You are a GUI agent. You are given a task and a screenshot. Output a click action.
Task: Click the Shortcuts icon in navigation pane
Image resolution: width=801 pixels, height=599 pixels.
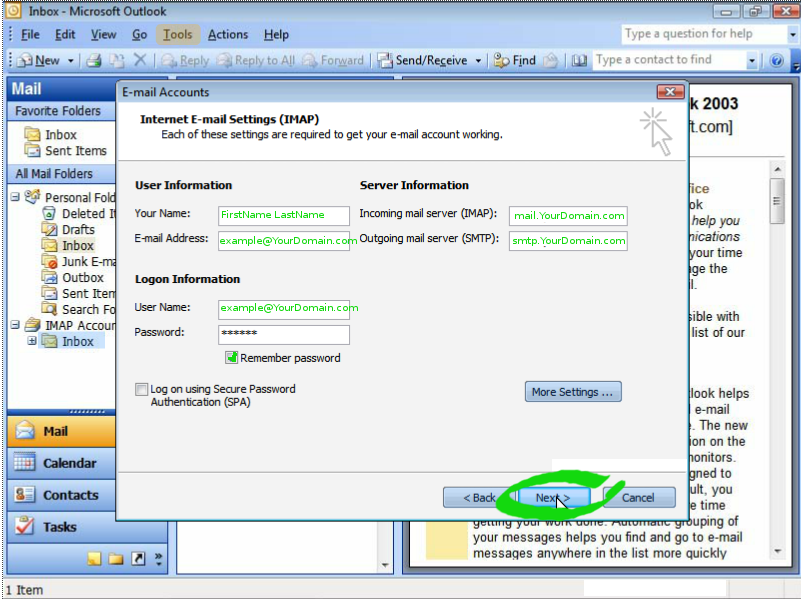click(138, 558)
